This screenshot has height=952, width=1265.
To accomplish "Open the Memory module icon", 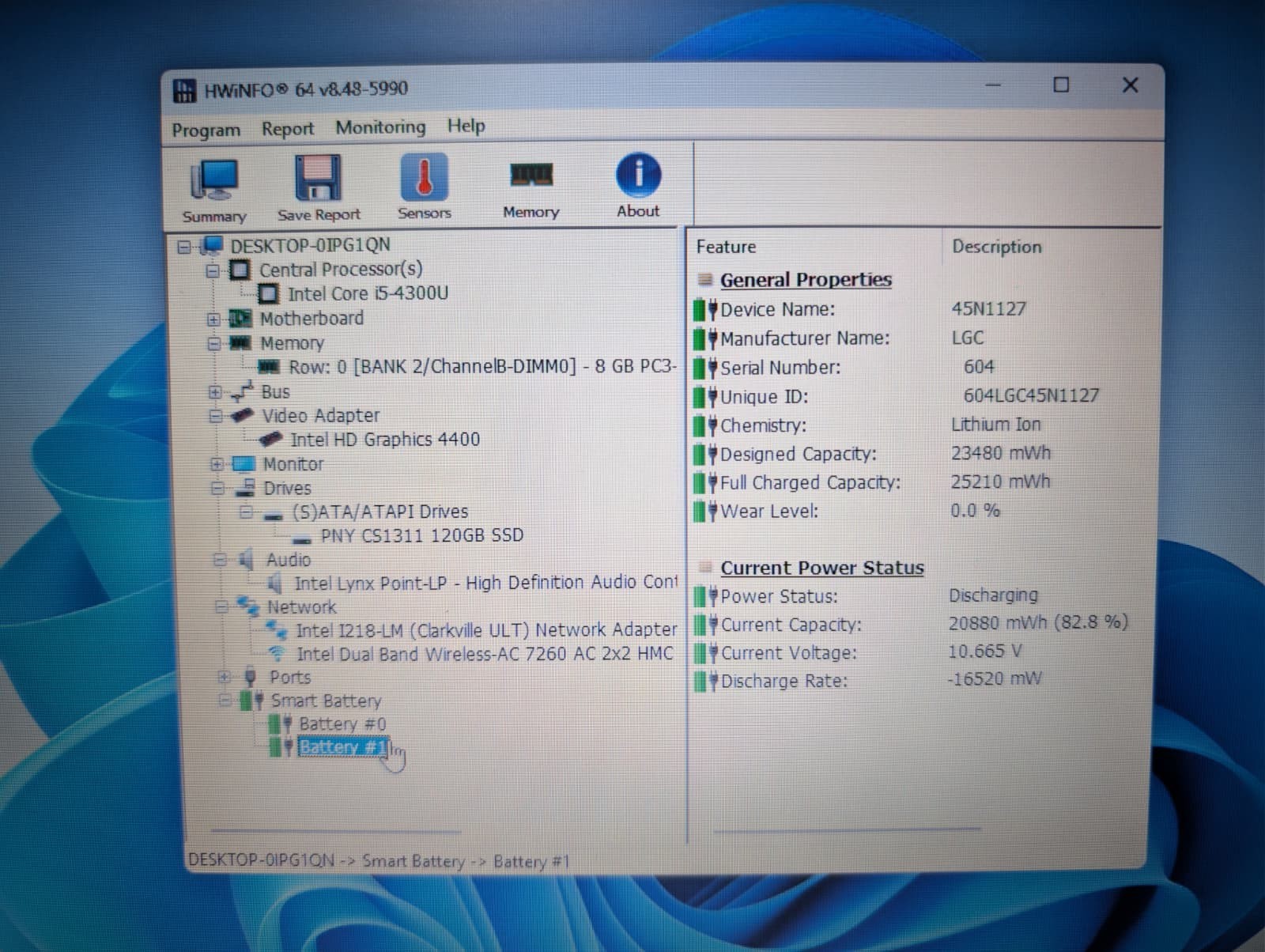I will (531, 176).
